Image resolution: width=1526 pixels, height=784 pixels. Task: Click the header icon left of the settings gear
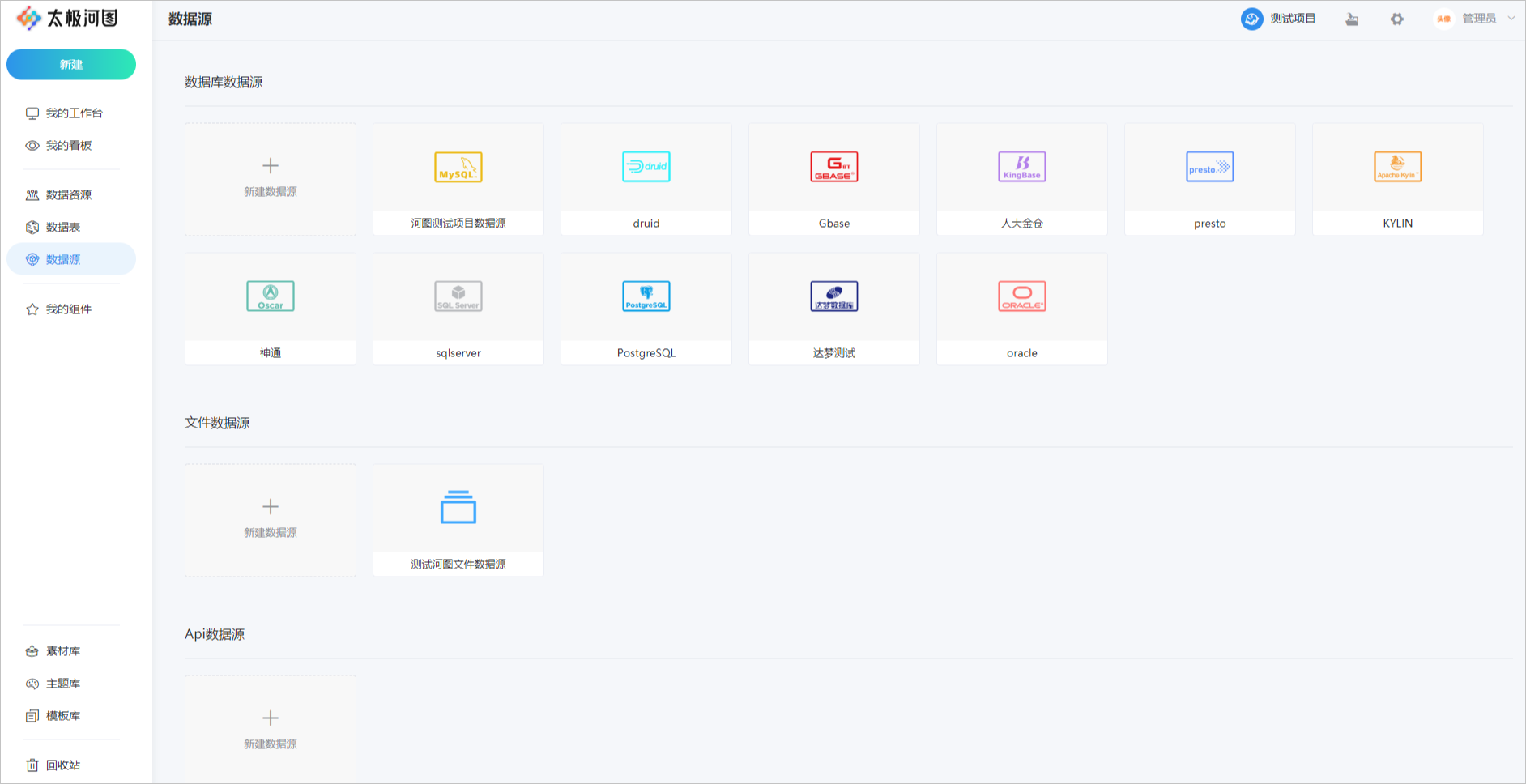coord(1352,19)
